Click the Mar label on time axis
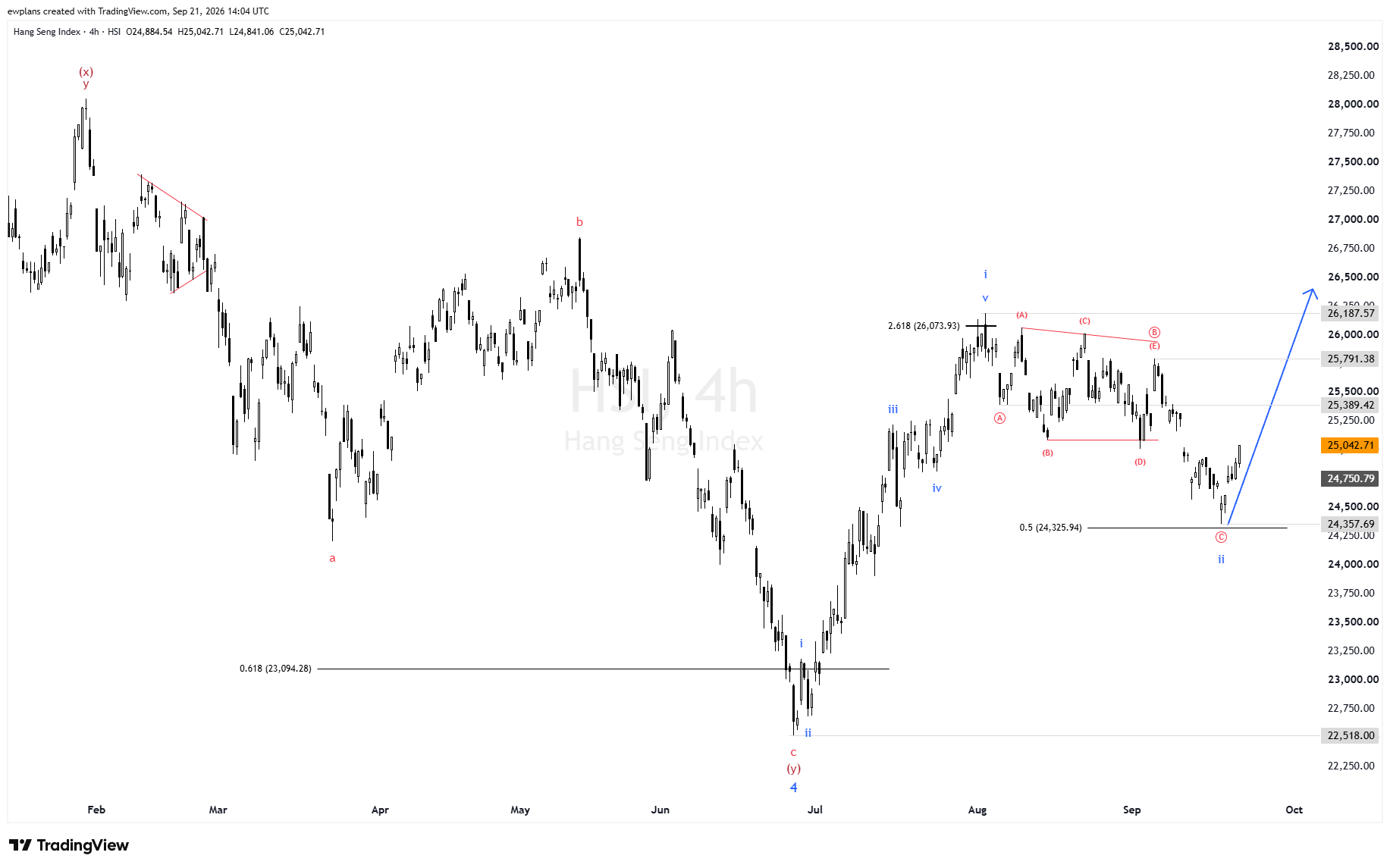 (x=218, y=810)
